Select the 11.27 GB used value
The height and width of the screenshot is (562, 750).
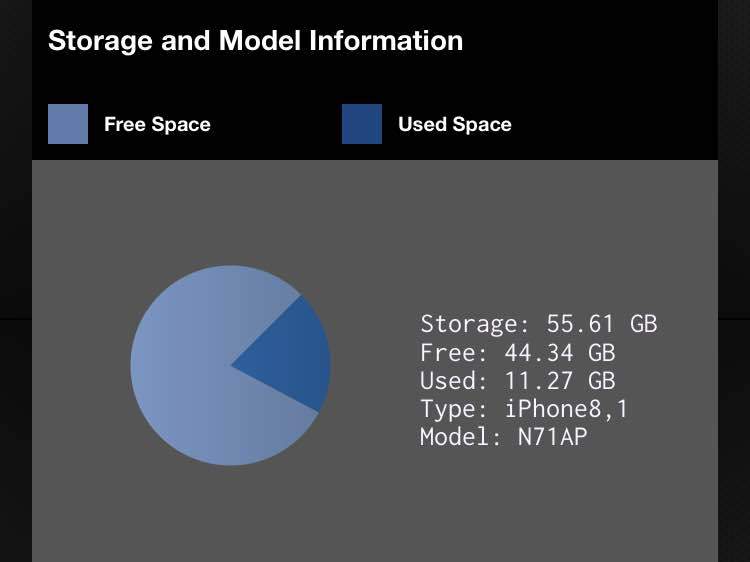click(560, 381)
